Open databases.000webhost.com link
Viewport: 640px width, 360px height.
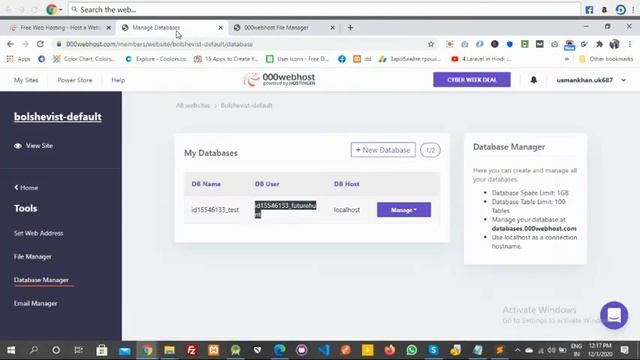click(534, 229)
